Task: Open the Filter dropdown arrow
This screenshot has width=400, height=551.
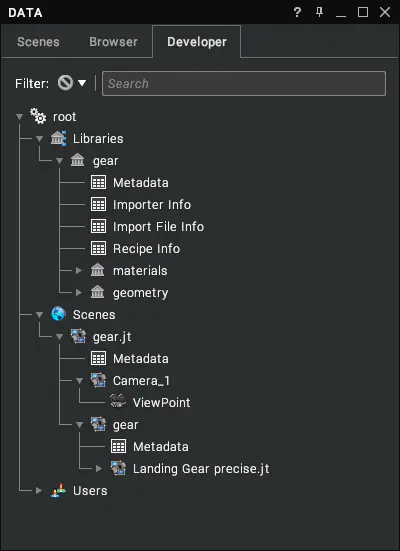Action: (x=82, y=83)
